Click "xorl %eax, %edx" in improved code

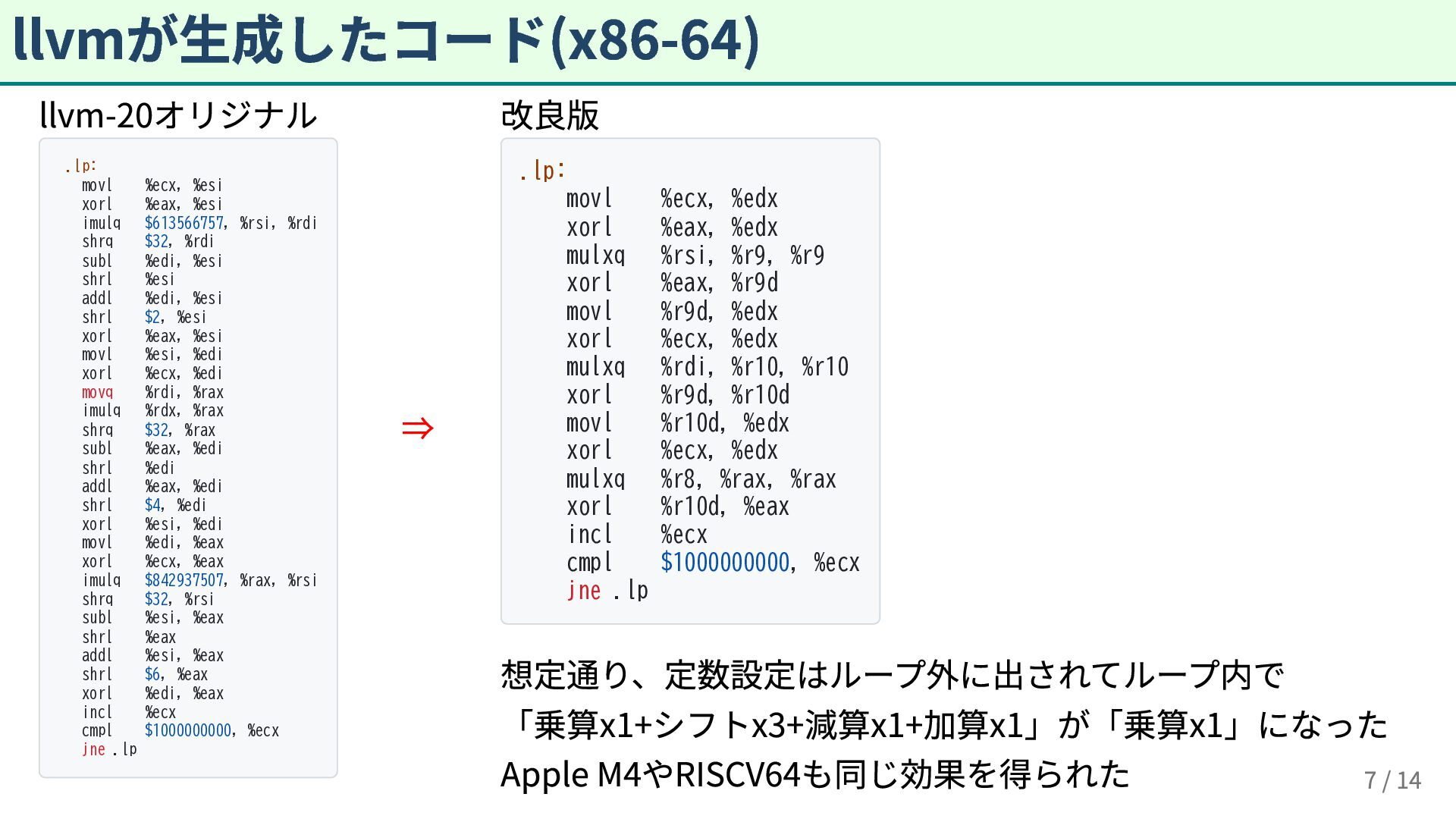coord(672,227)
